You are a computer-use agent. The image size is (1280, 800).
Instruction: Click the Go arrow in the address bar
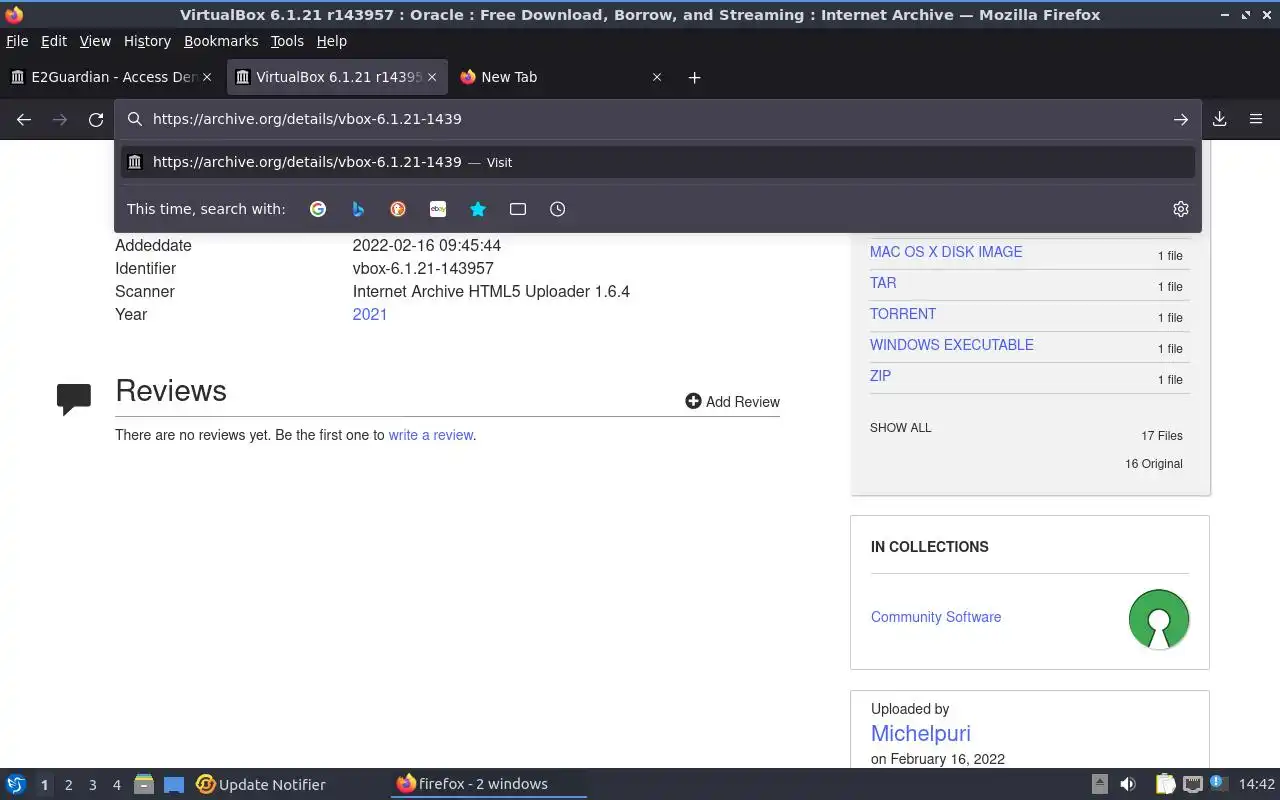pyautogui.click(x=1181, y=119)
